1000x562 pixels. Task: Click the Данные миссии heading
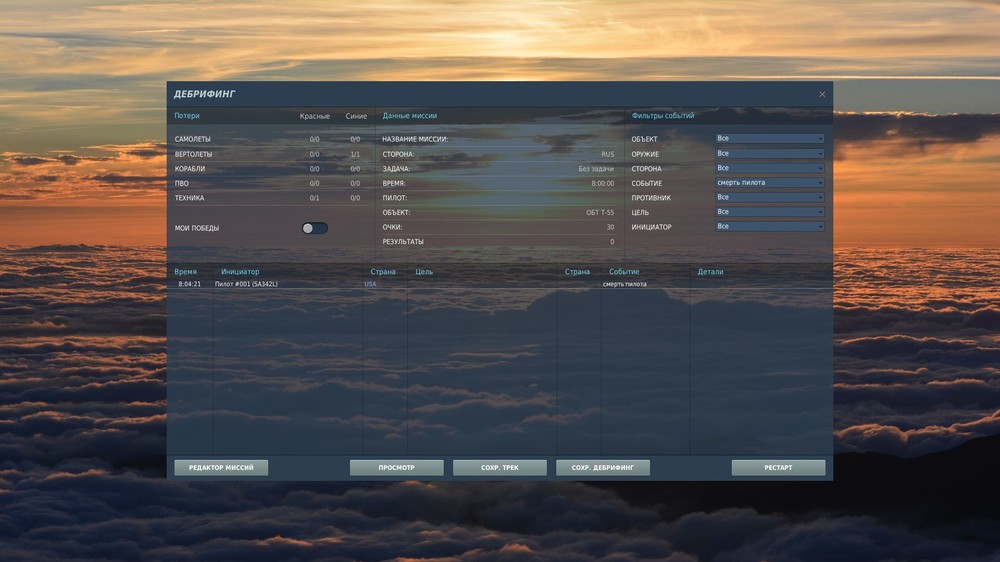click(x=409, y=116)
